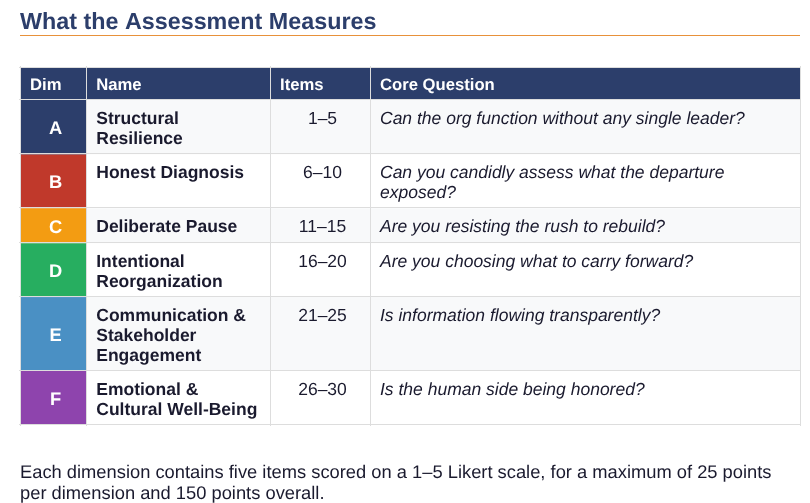This screenshot has height=503, width=810.
Task: Select the red dimension B cell
Action: pyautogui.click(x=55, y=182)
